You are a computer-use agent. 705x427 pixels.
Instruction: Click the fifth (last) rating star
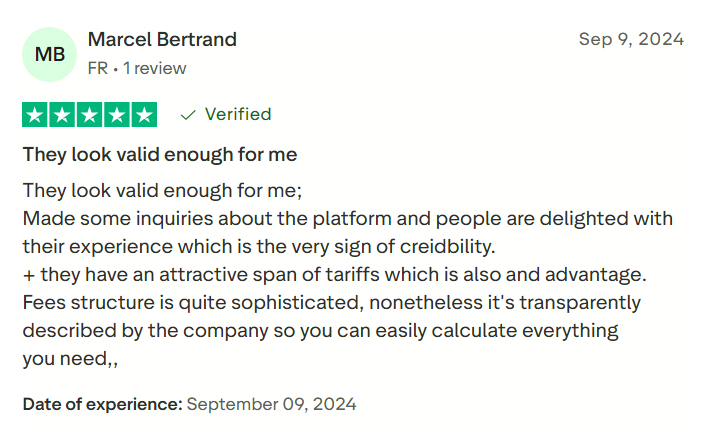click(x=144, y=115)
